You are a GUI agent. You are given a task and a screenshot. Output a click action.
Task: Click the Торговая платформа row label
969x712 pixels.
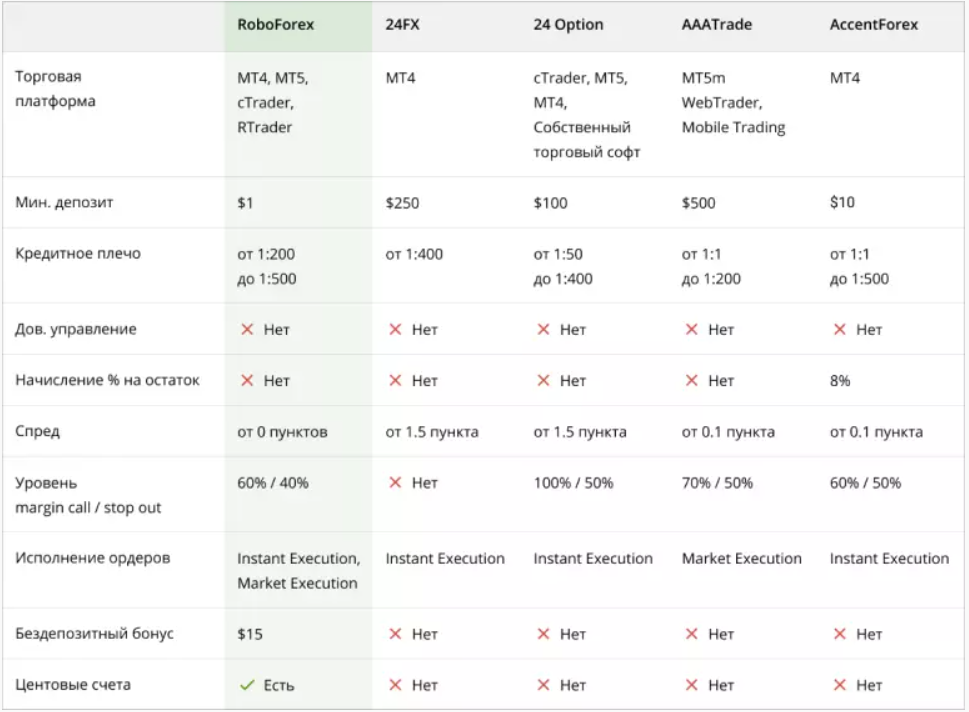point(55,89)
